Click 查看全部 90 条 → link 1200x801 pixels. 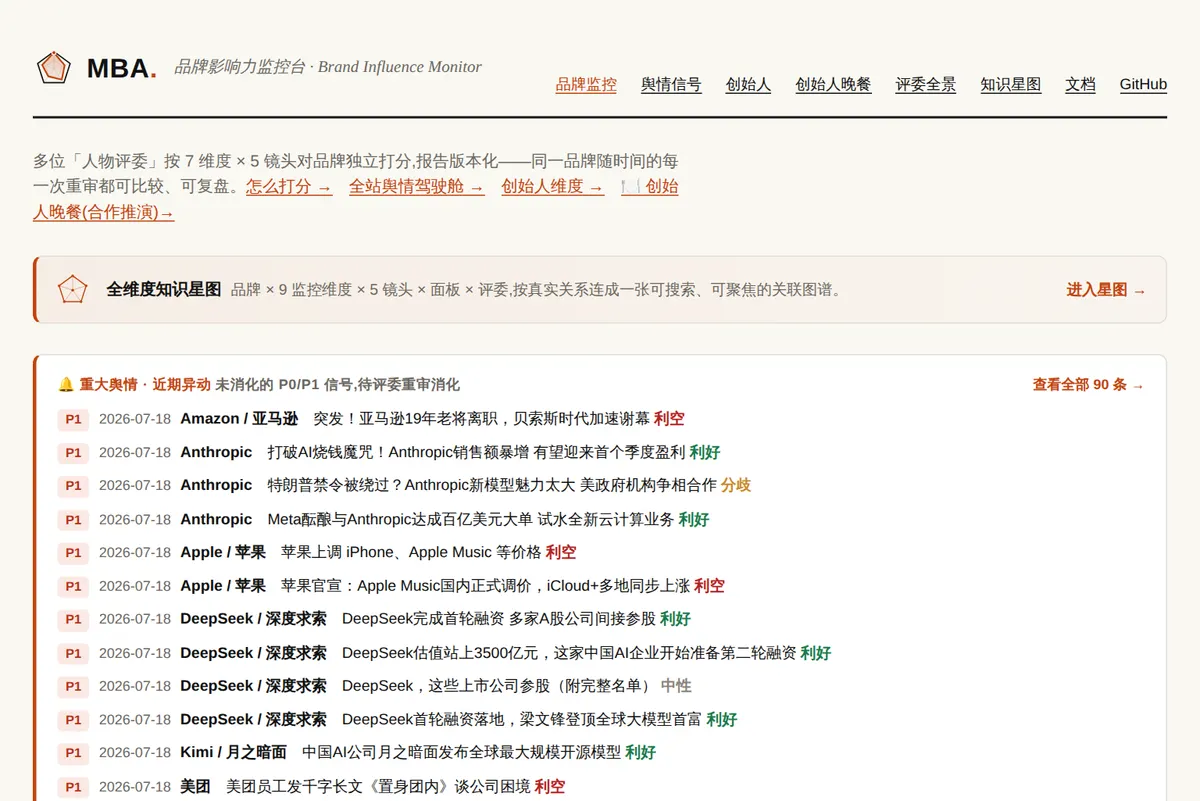pos(1088,384)
